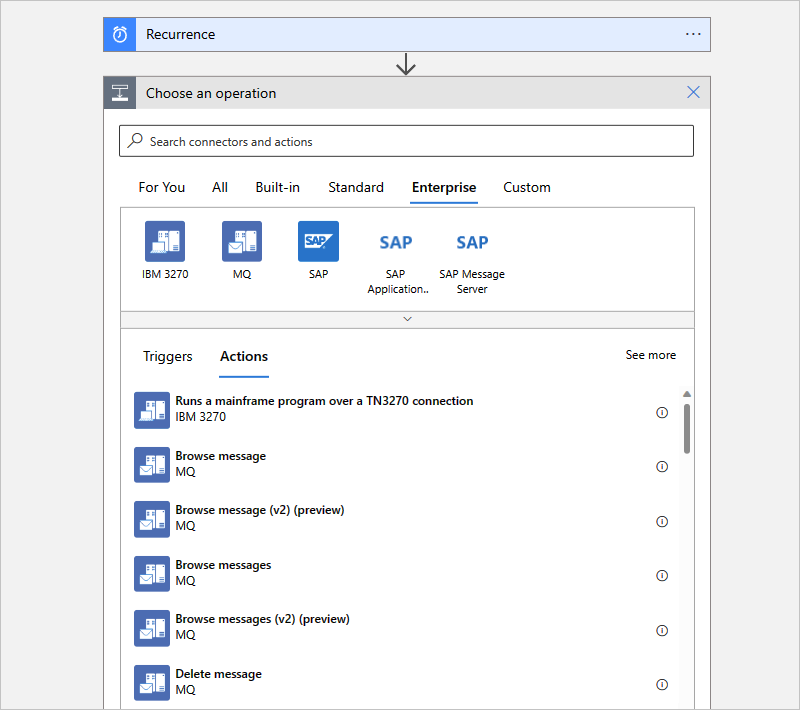800x710 pixels.
Task: Click the See more link
Action: pyautogui.click(x=650, y=355)
